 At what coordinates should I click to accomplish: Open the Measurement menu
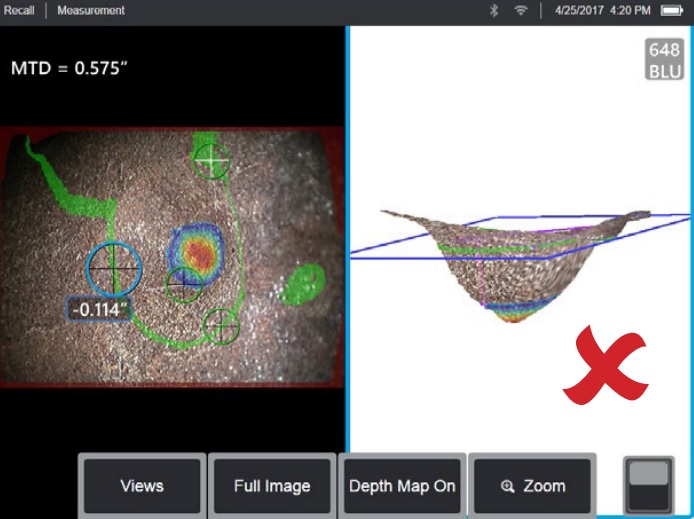point(91,10)
